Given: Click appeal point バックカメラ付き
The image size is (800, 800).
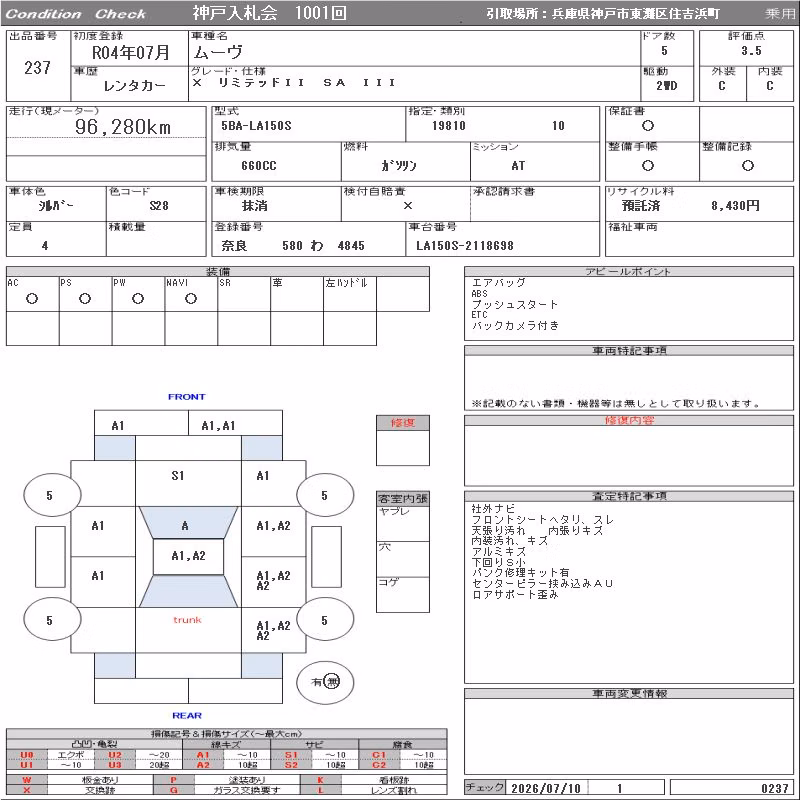Looking at the screenshot, I should click(x=515, y=326).
